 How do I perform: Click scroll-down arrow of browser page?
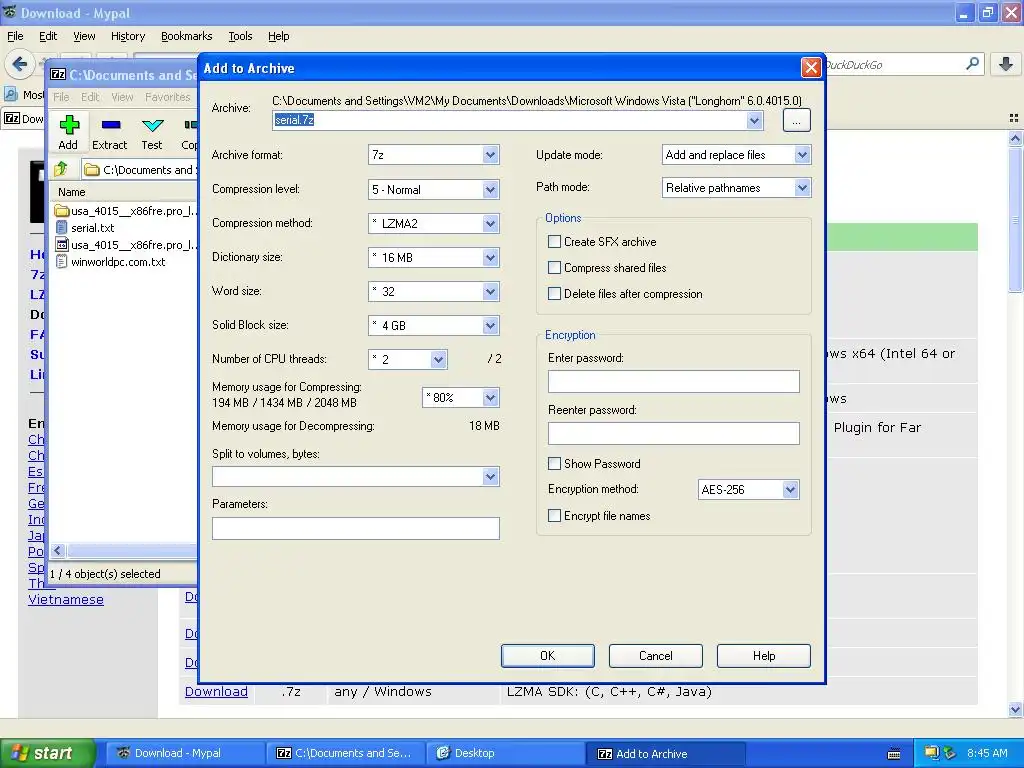[x=1015, y=709]
